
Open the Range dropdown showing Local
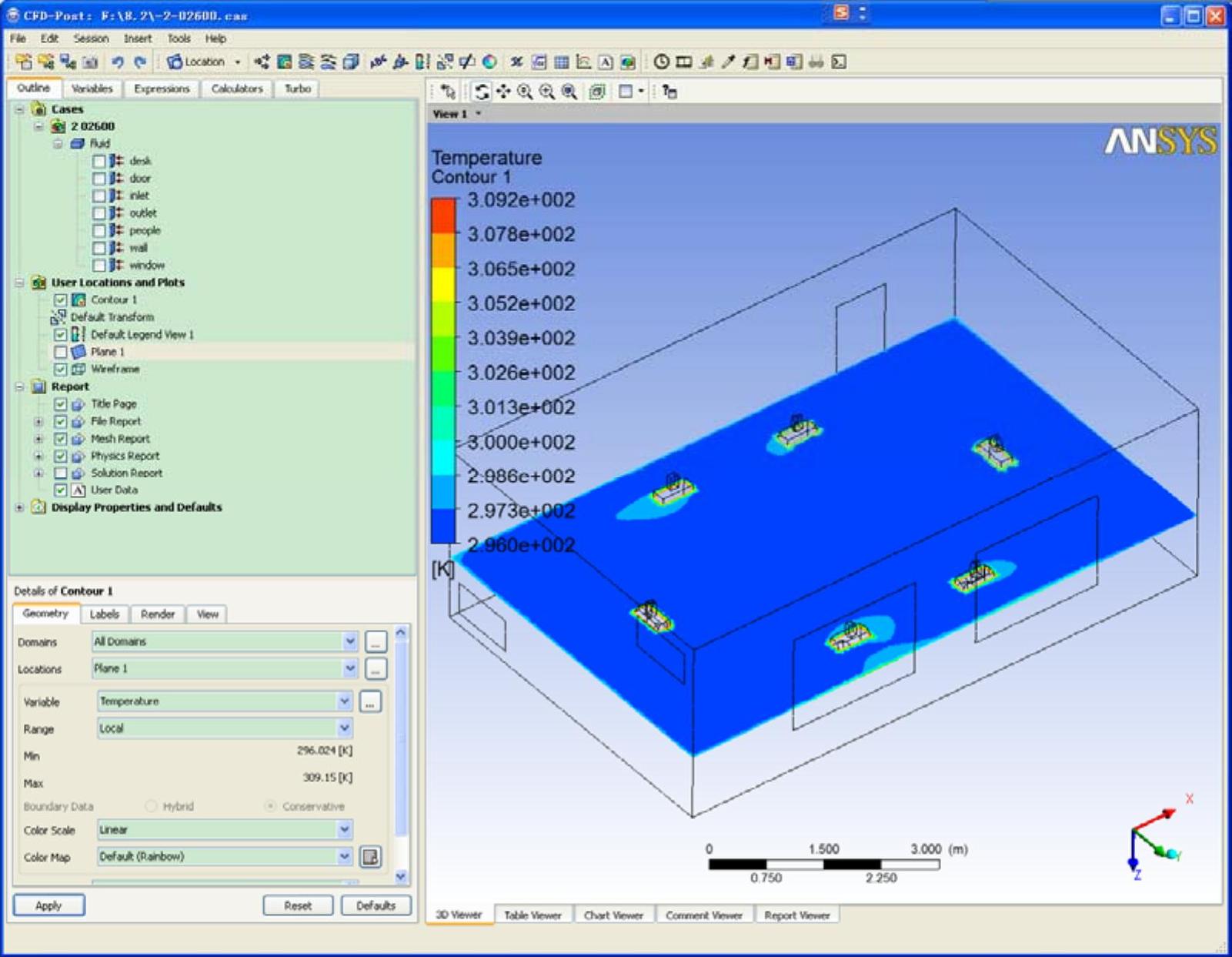(344, 728)
